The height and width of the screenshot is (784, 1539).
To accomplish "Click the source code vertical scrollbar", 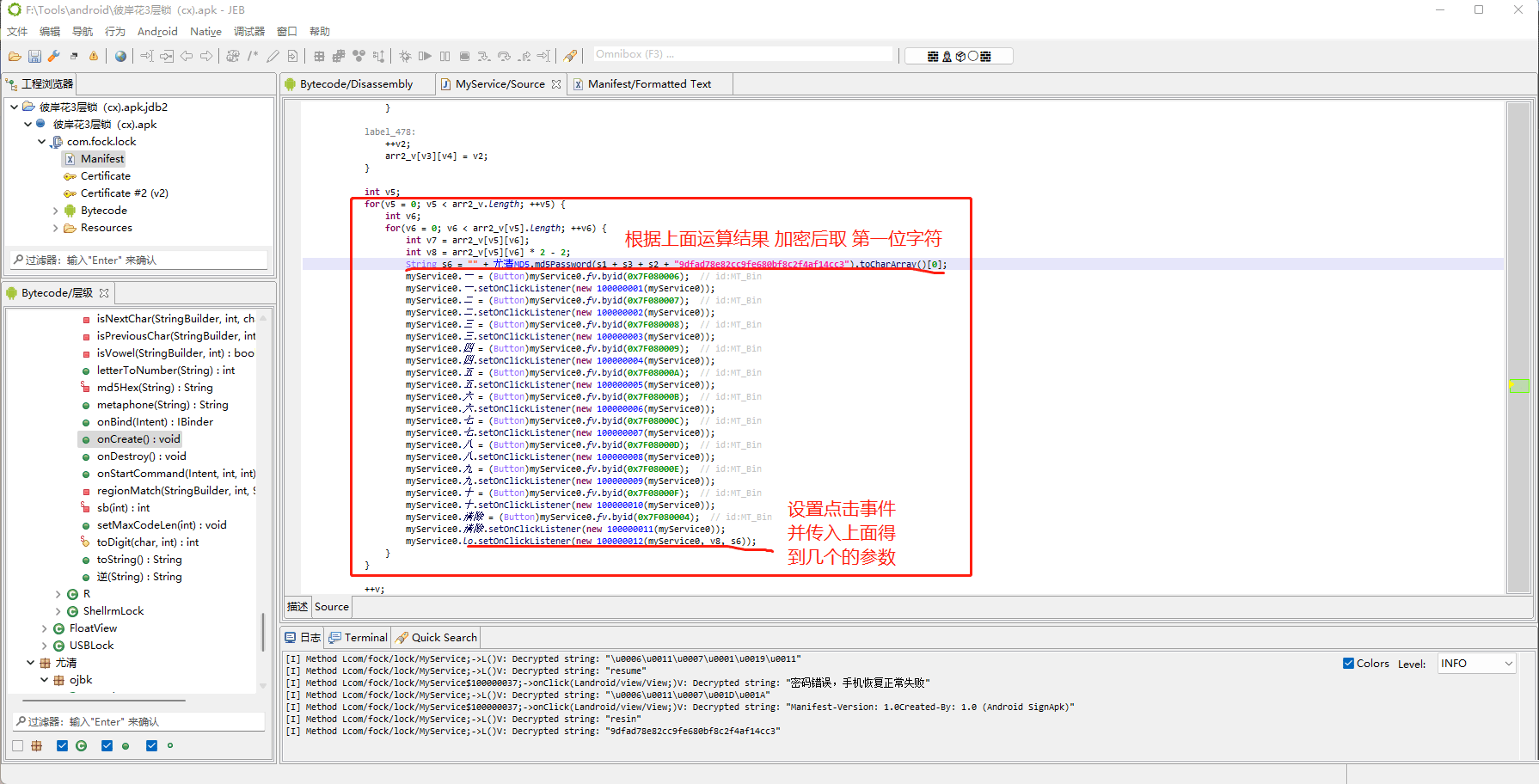I will [x=1519, y=346].
